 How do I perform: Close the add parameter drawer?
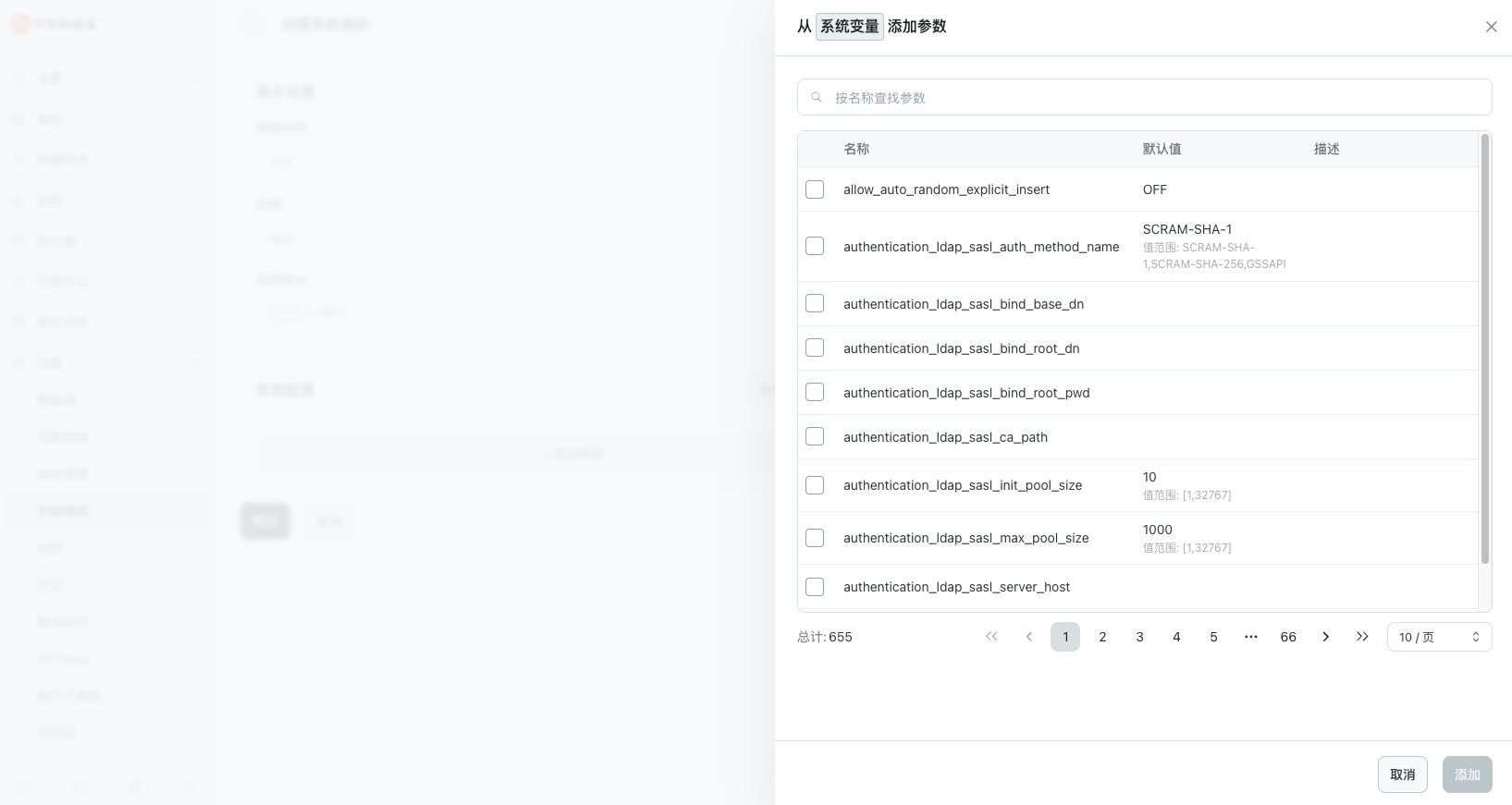[x=1491, y=27]
